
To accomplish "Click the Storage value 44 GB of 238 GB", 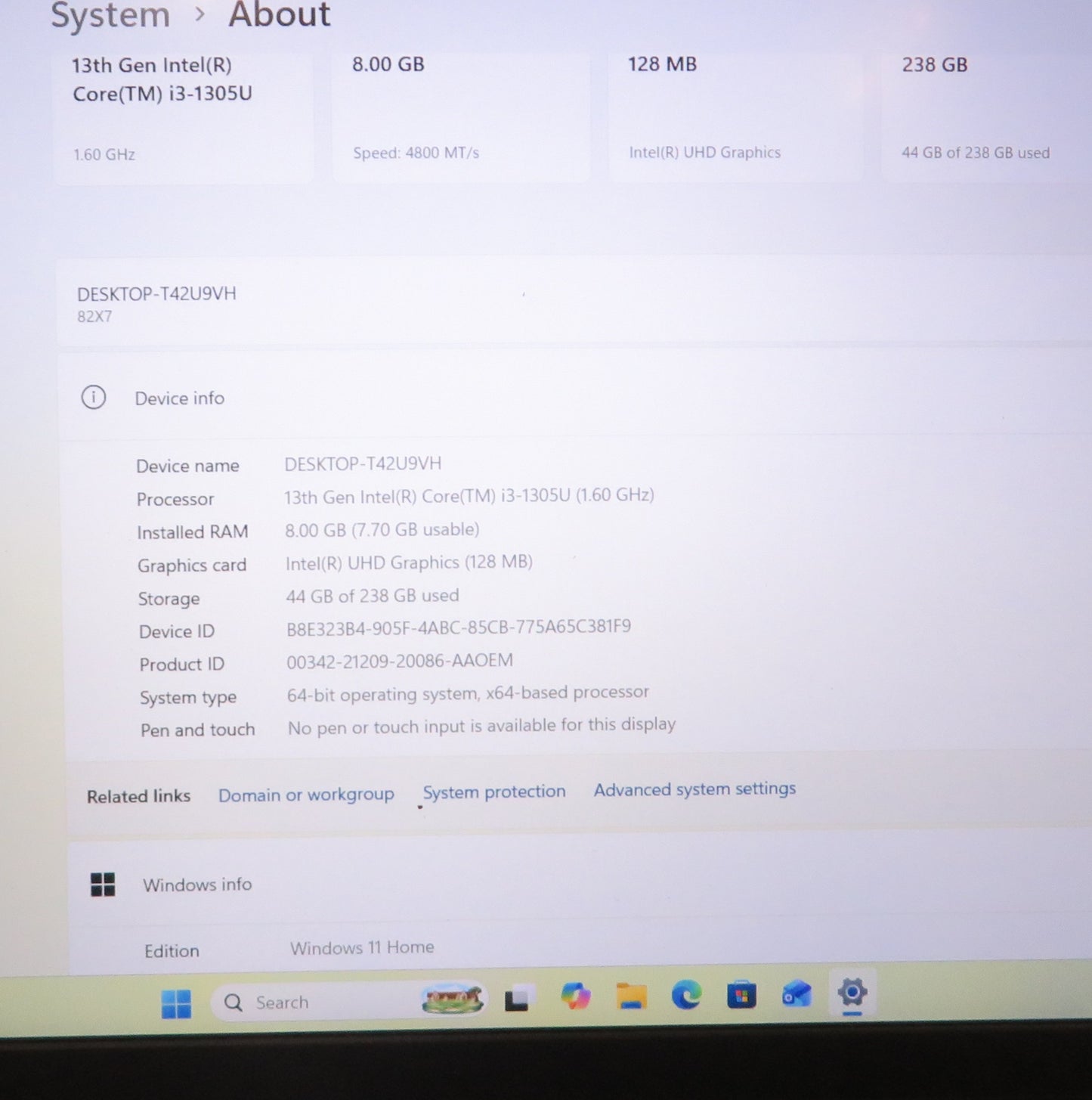I will [x=373, y=596].
